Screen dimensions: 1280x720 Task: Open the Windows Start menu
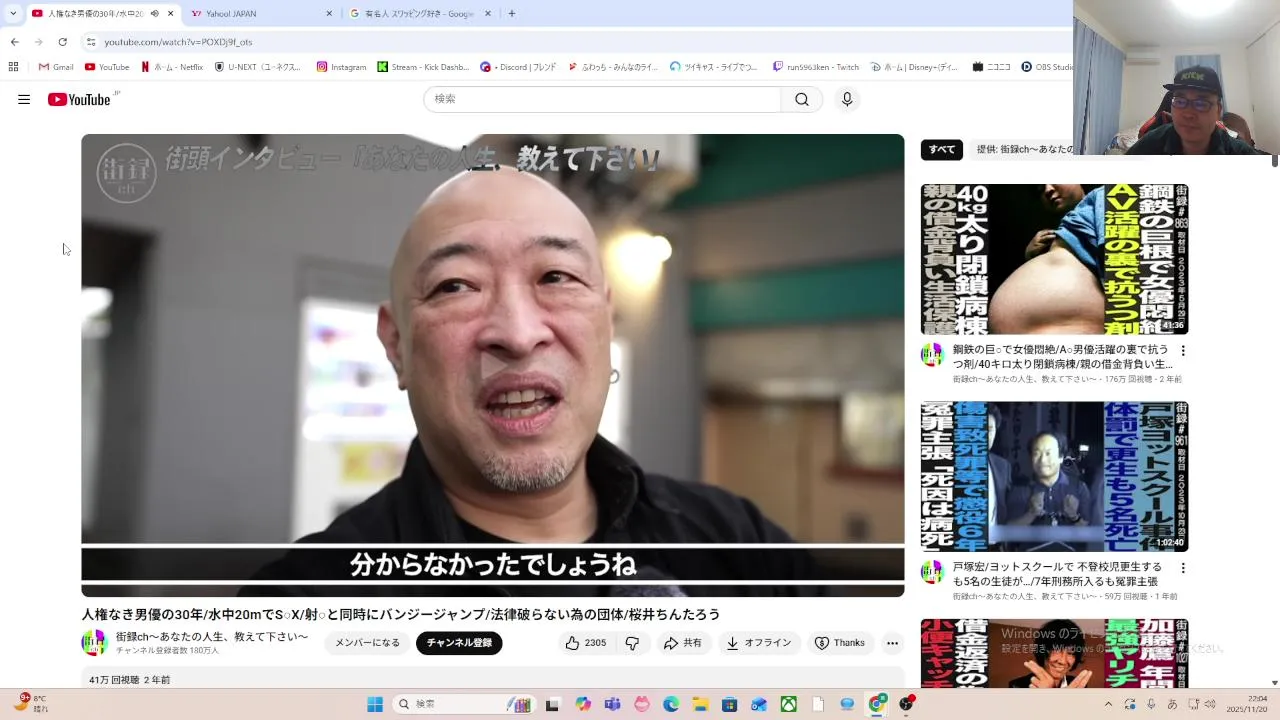375,704
